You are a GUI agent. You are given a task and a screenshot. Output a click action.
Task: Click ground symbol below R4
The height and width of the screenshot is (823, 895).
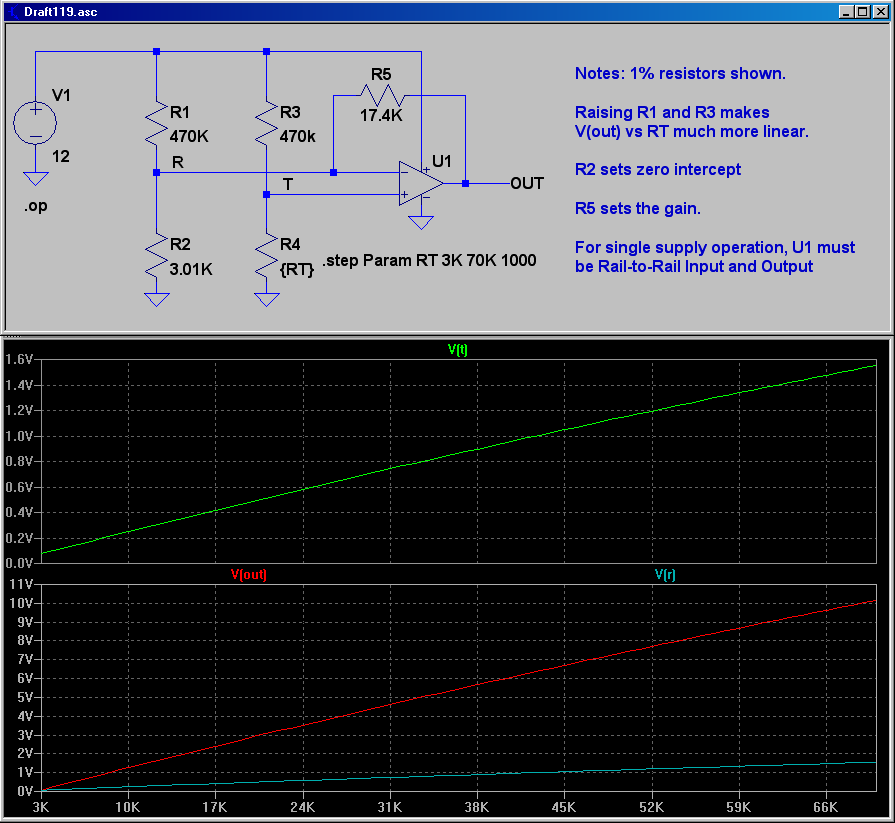266,300
